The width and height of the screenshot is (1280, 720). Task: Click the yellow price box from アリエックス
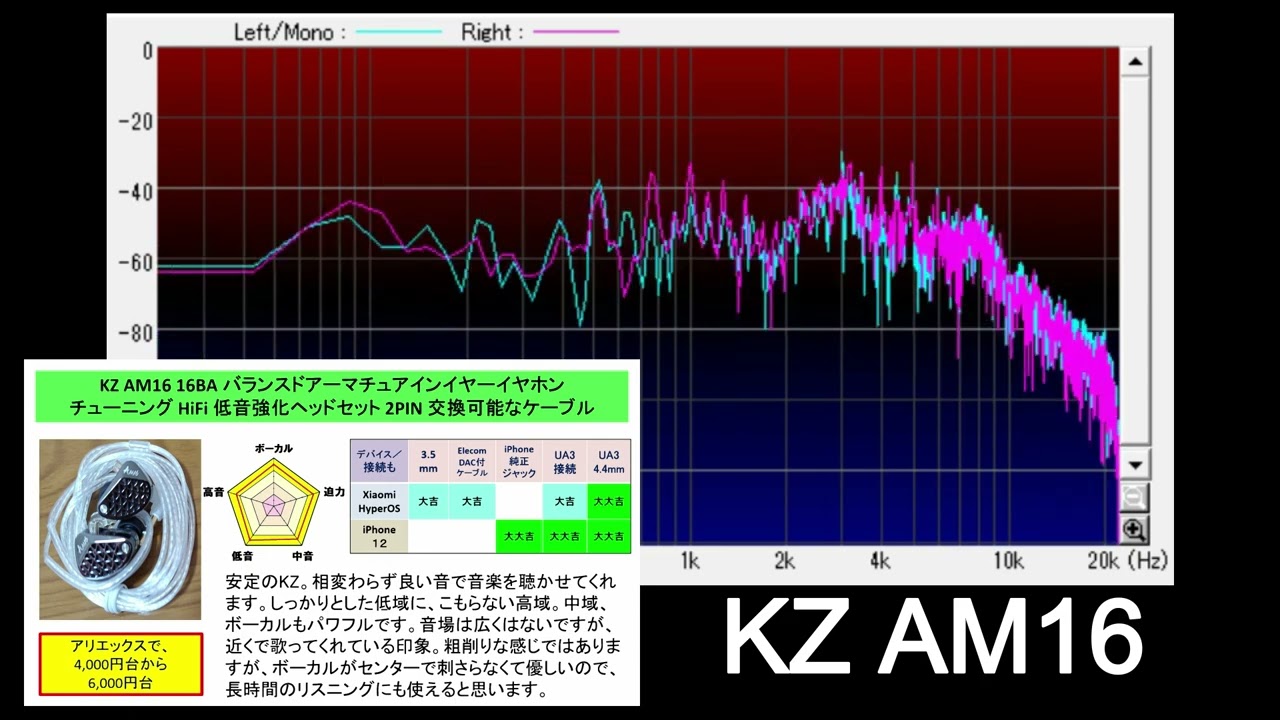[x=120, y=663]
